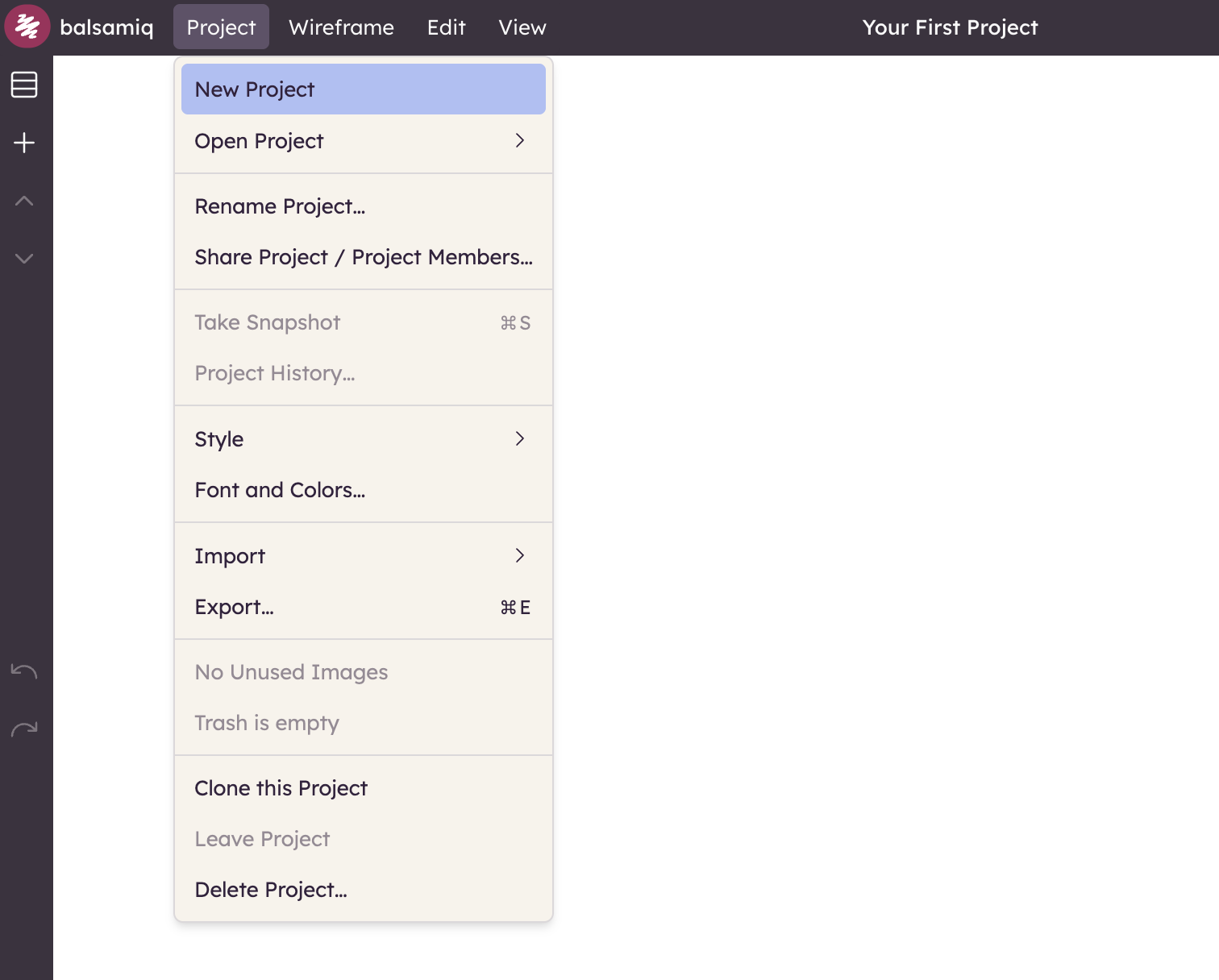Undo the last action
The width and height of the screenshot is (1219, 980).
coord(24,670)
